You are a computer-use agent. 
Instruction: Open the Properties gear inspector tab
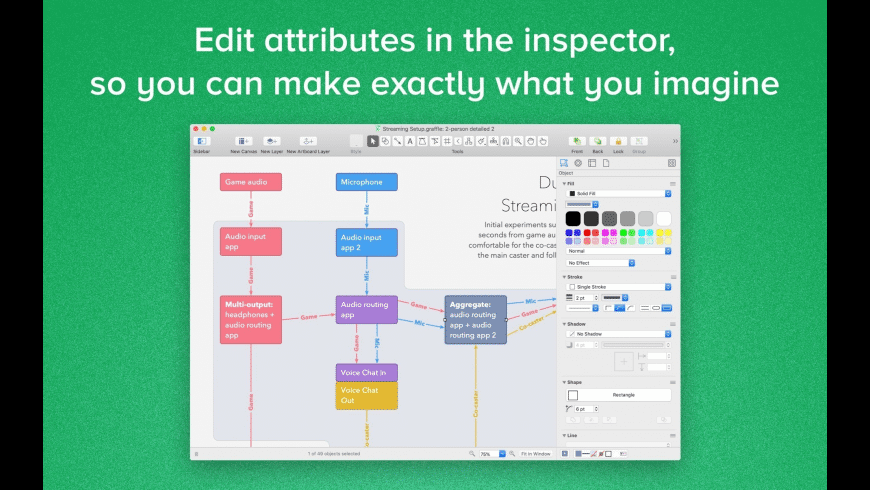point(578,163)
